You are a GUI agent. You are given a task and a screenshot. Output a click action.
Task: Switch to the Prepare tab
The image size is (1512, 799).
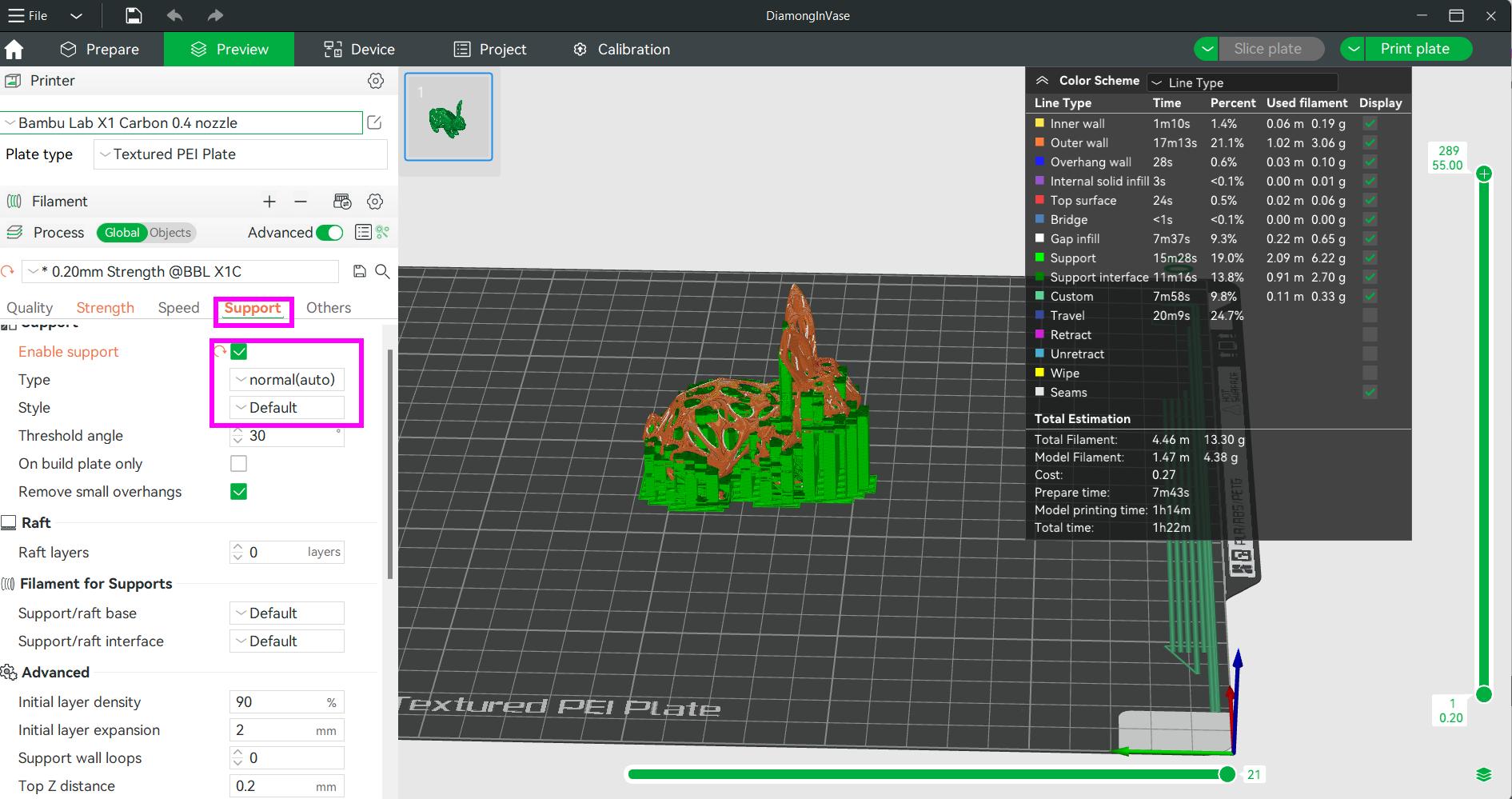click(x=100, y=50)
